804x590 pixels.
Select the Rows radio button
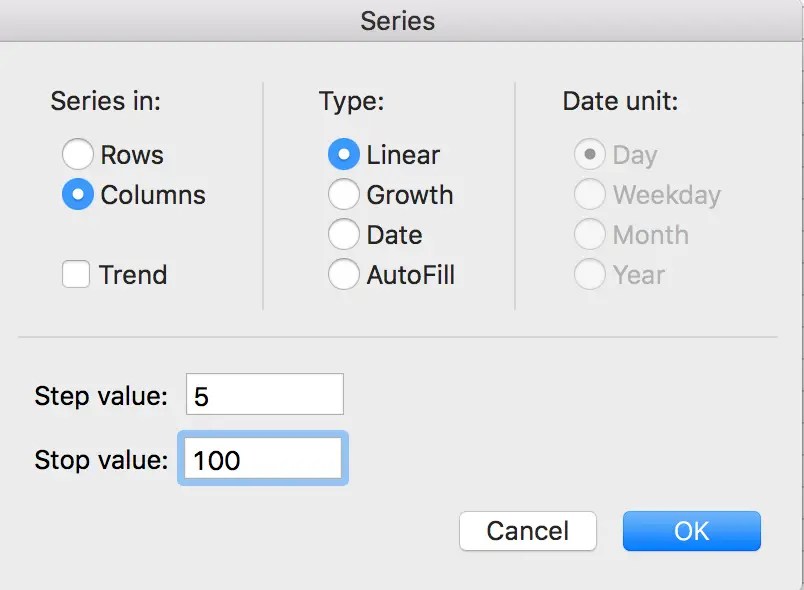[x=78, y=155]
